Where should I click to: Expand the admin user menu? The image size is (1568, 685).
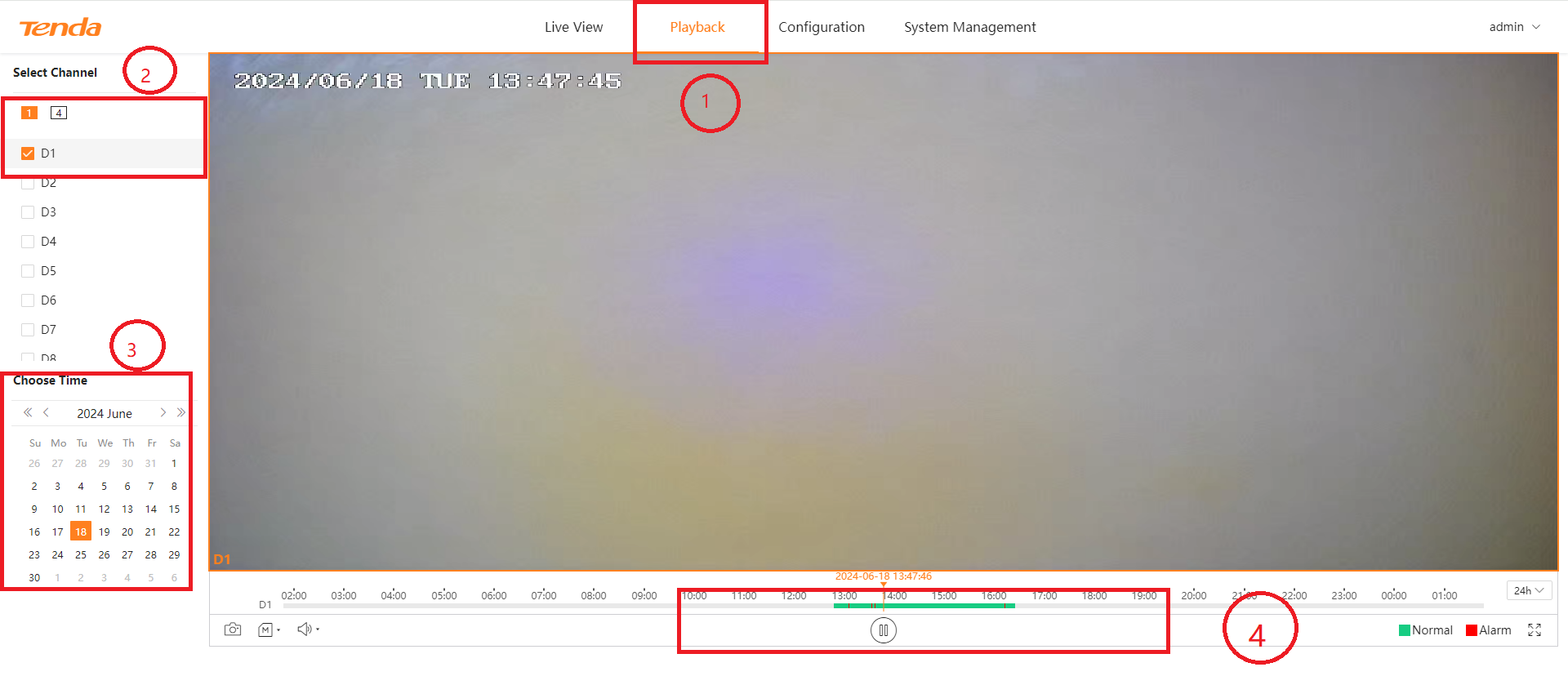pos(1514,27)
